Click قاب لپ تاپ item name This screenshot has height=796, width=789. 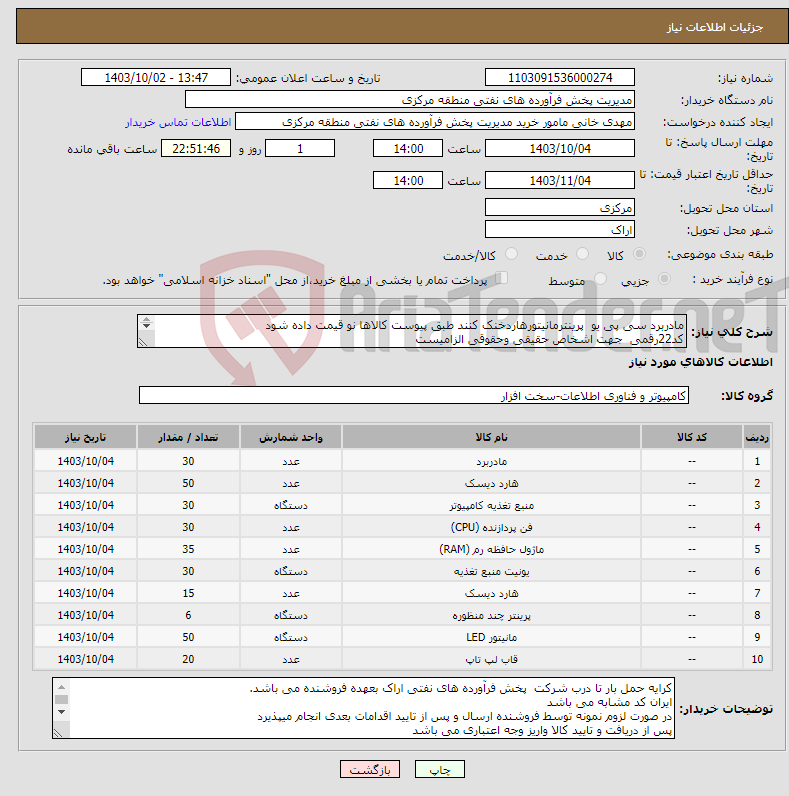click(x=491, y=659)
